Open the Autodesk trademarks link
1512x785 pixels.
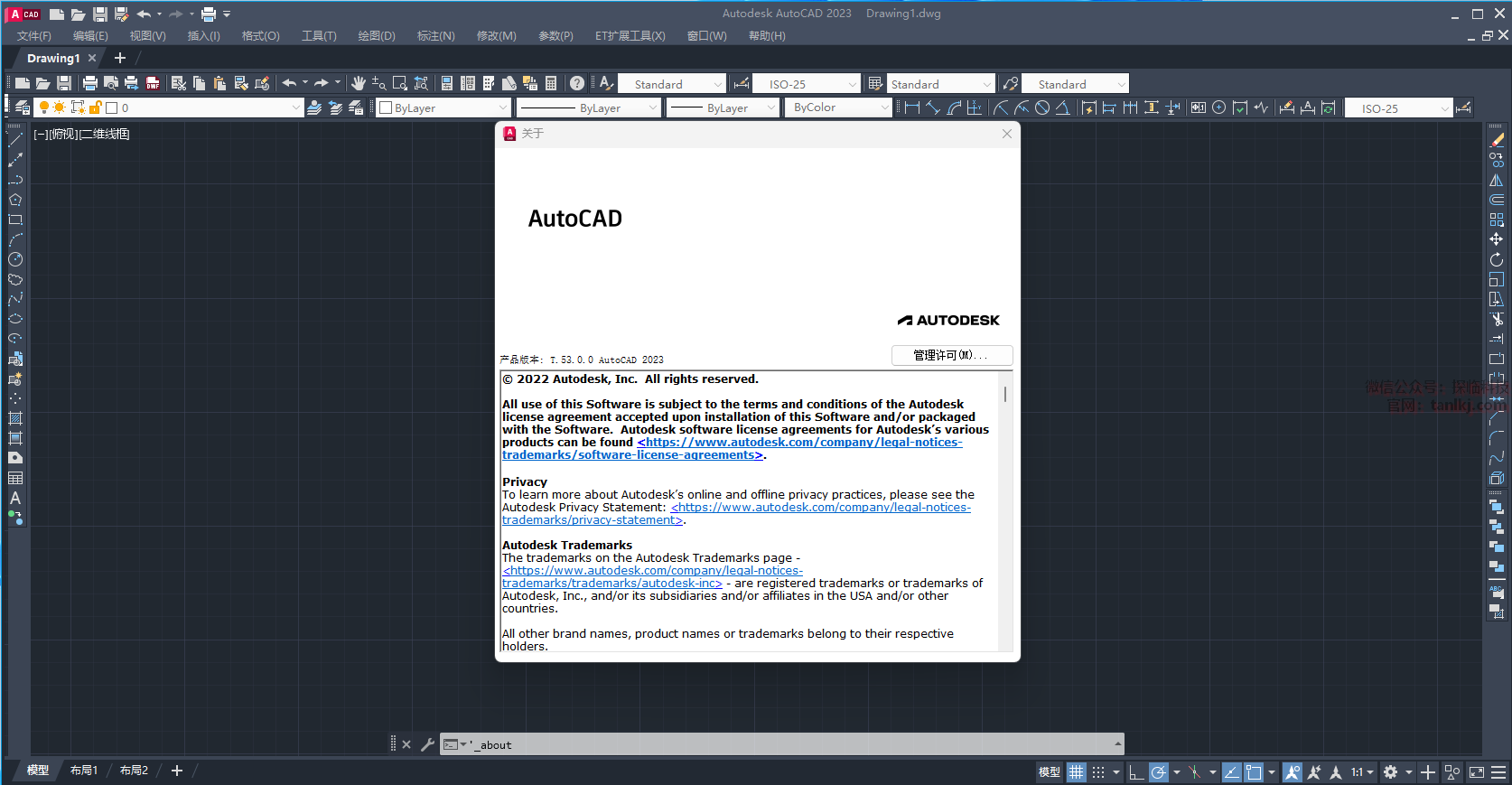coord(653,577)
